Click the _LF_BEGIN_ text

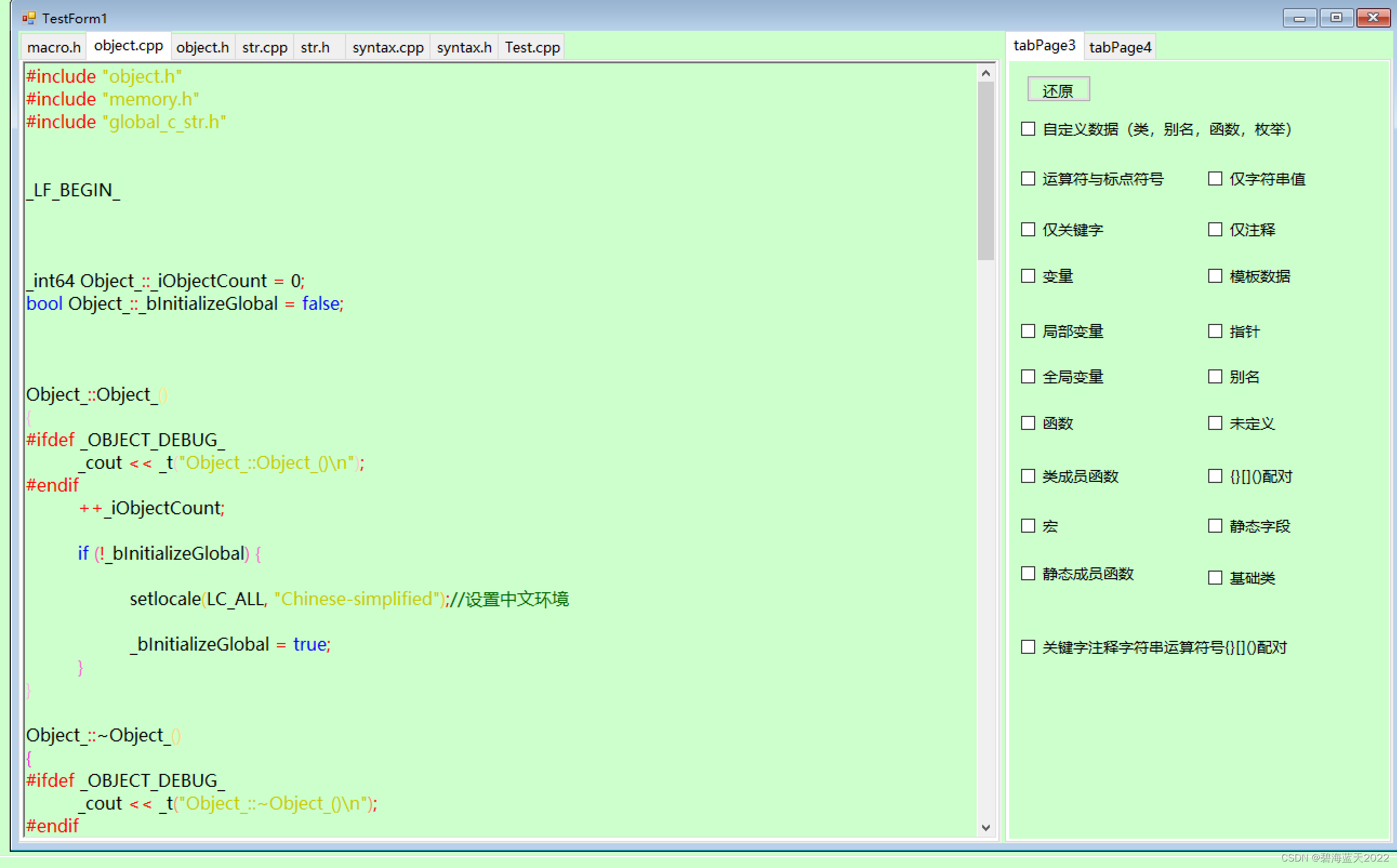tap(74, 190)
